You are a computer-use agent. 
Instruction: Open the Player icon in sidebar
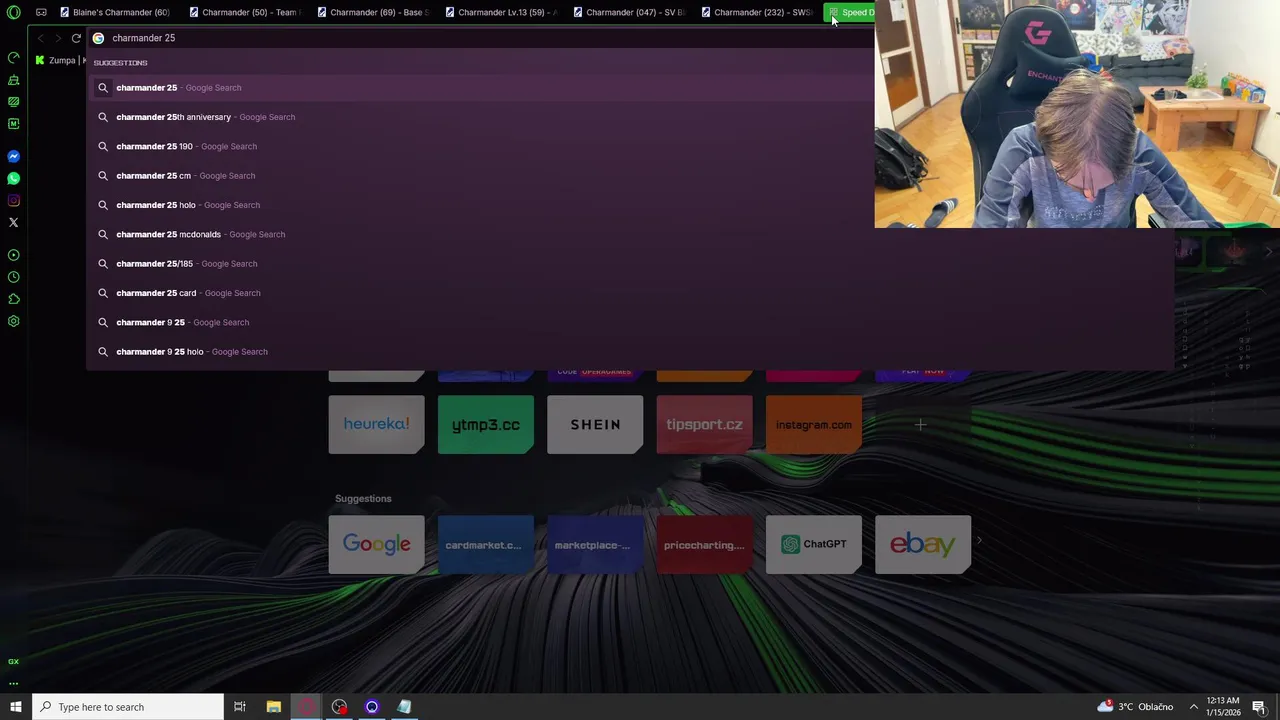(13, 255)
